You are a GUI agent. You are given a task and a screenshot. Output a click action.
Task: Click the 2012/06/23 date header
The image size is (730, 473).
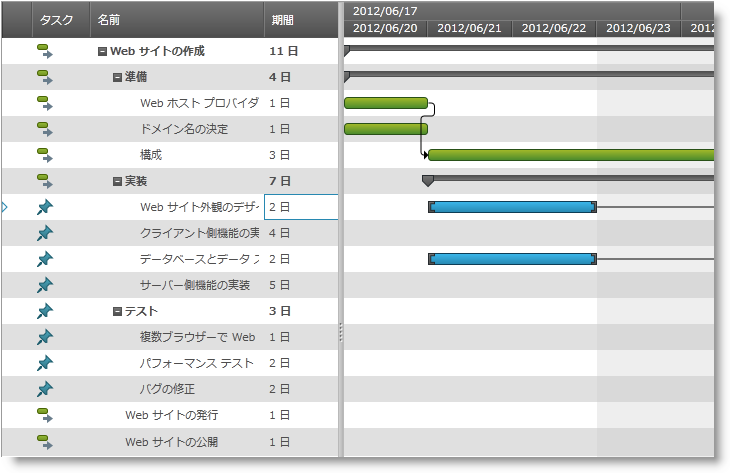tap(638, 28)
